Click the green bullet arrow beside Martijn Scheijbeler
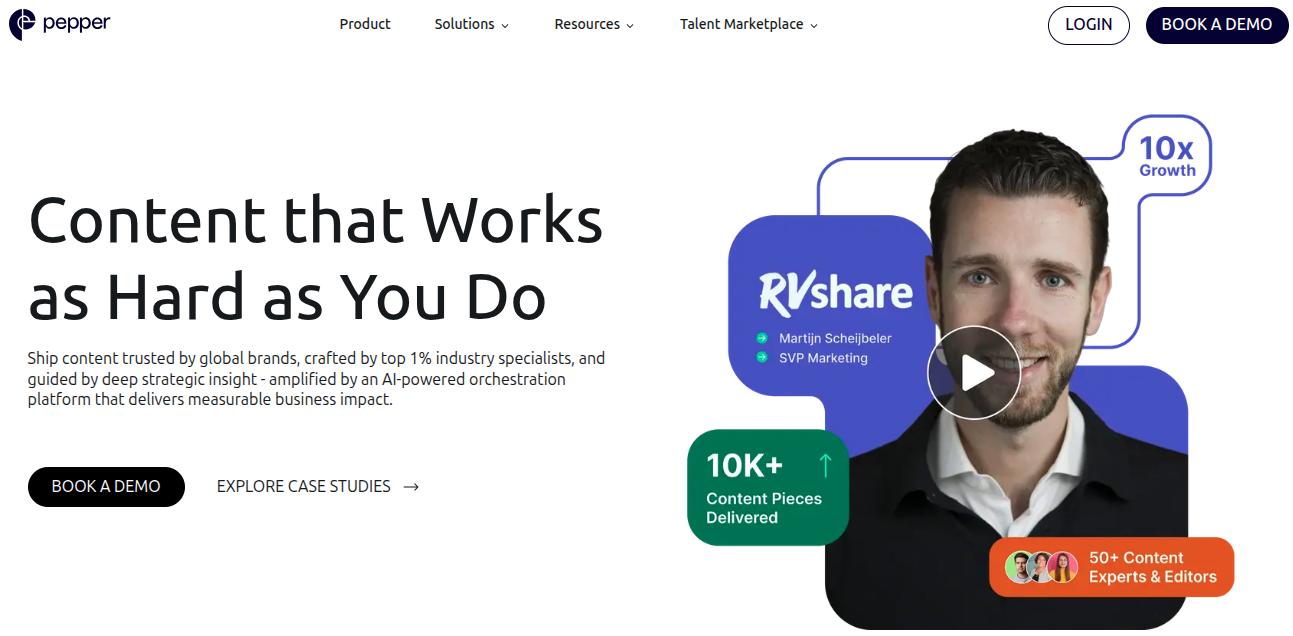Screen dimensions: 1293x636 762,338
